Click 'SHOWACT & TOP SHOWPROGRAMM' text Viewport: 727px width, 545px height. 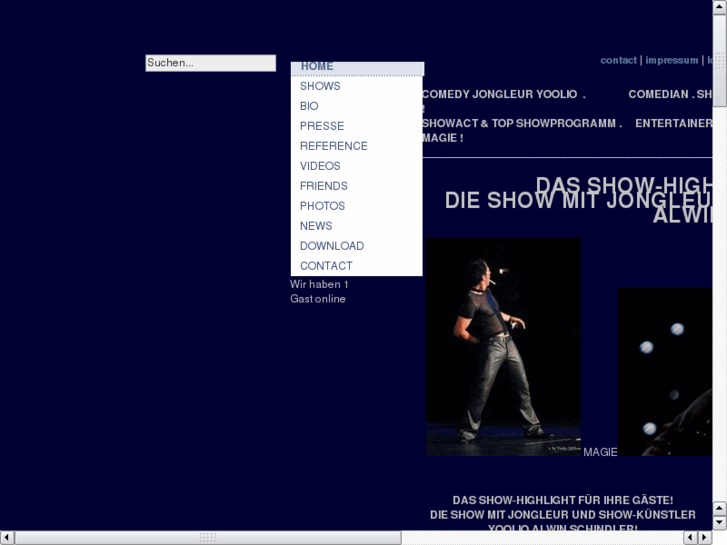[x=519, y=123]
